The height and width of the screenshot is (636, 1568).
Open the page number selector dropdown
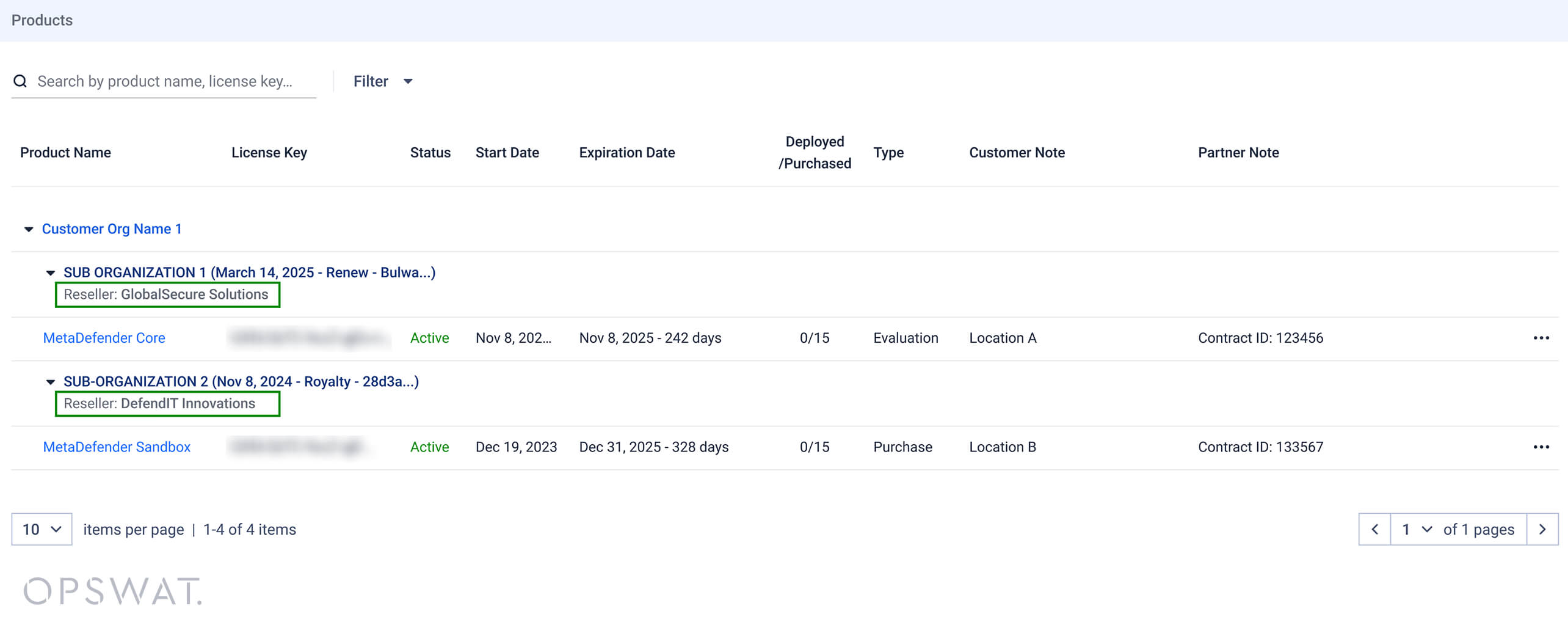pos(1416,529)
